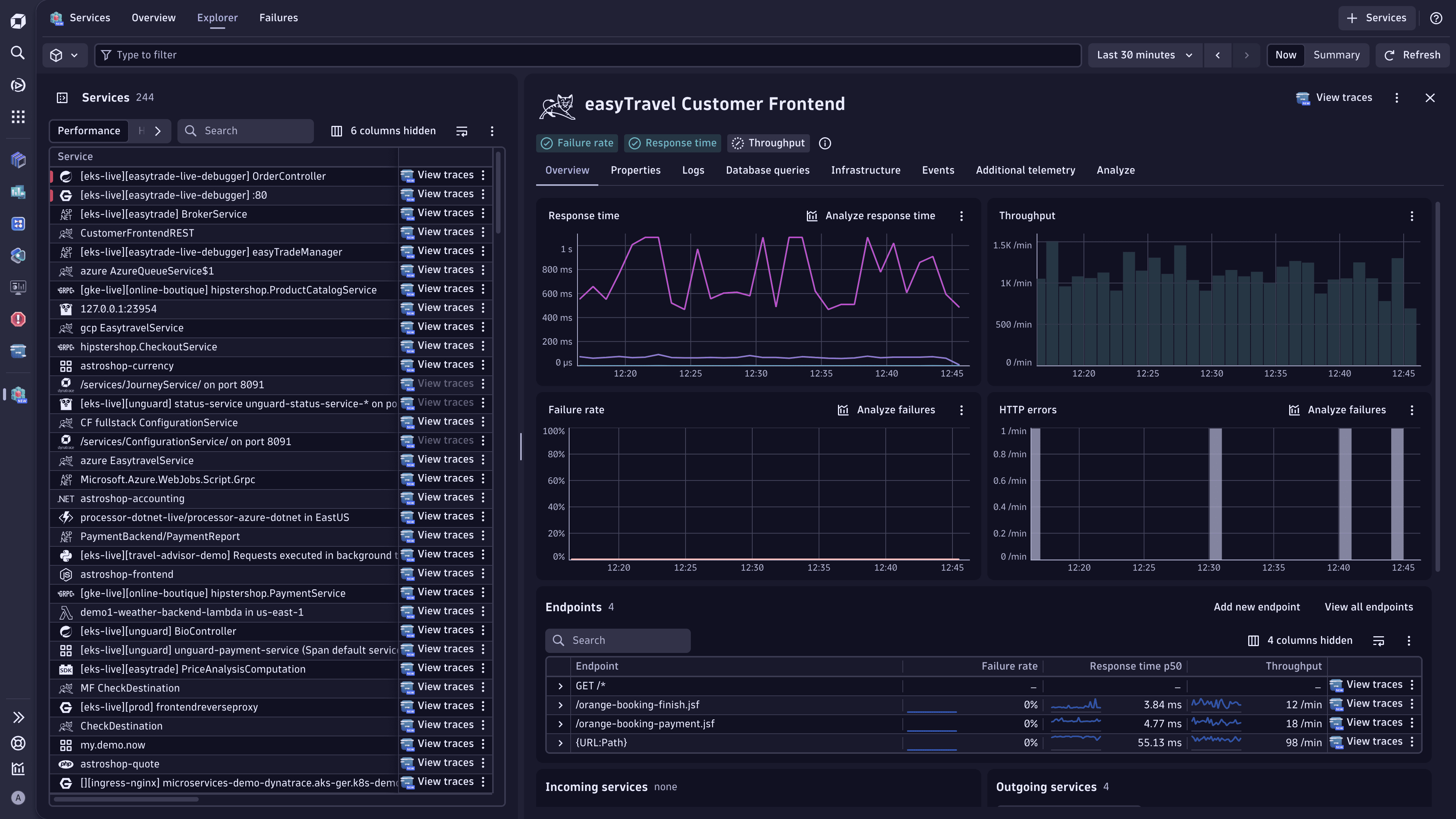Open the Problems app icon in sidebar
The width and height of the screenshot is (1456, 819).
click(x=17, y=319)
